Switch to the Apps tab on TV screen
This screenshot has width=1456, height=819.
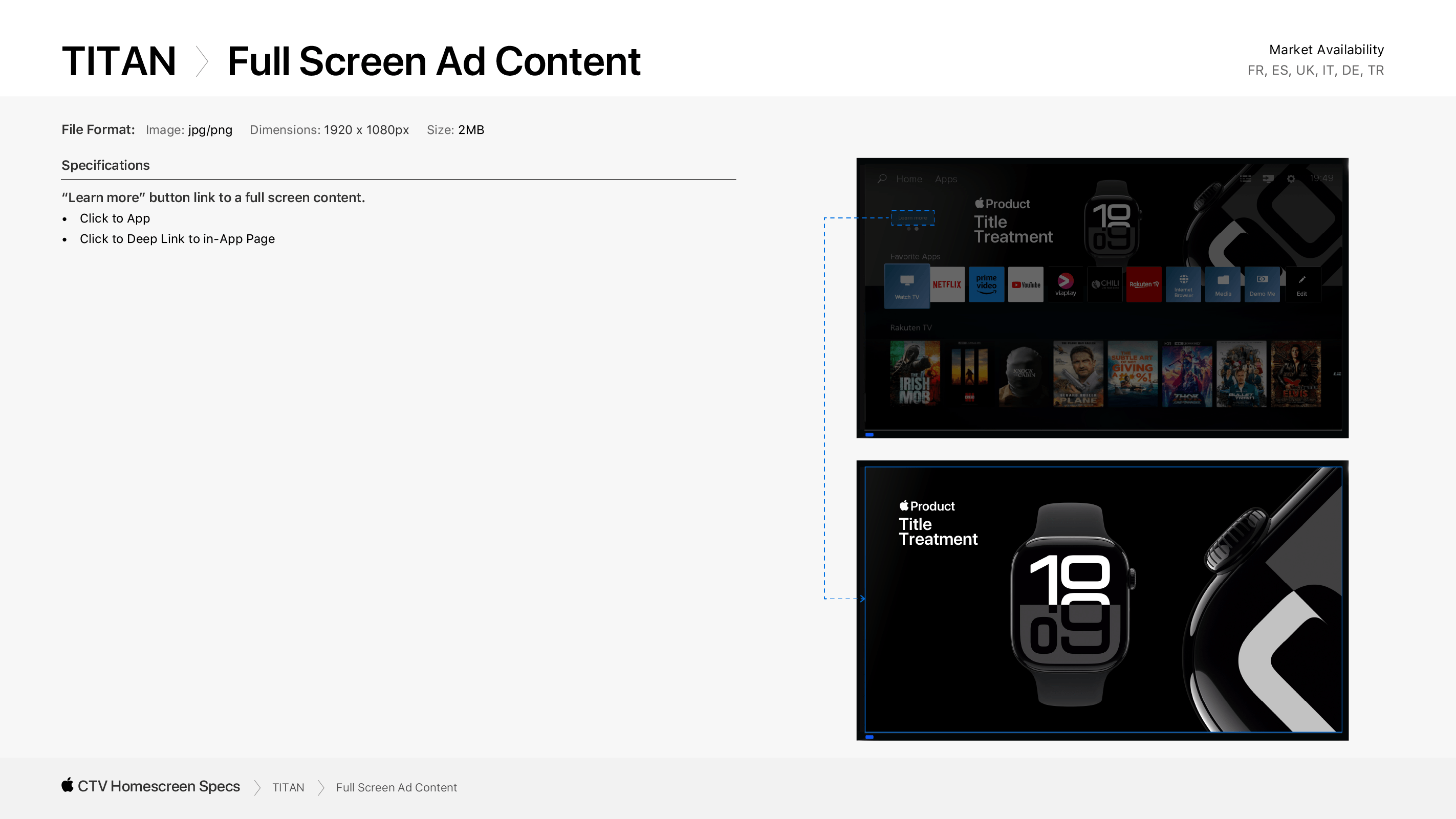[x=946, y=179]
